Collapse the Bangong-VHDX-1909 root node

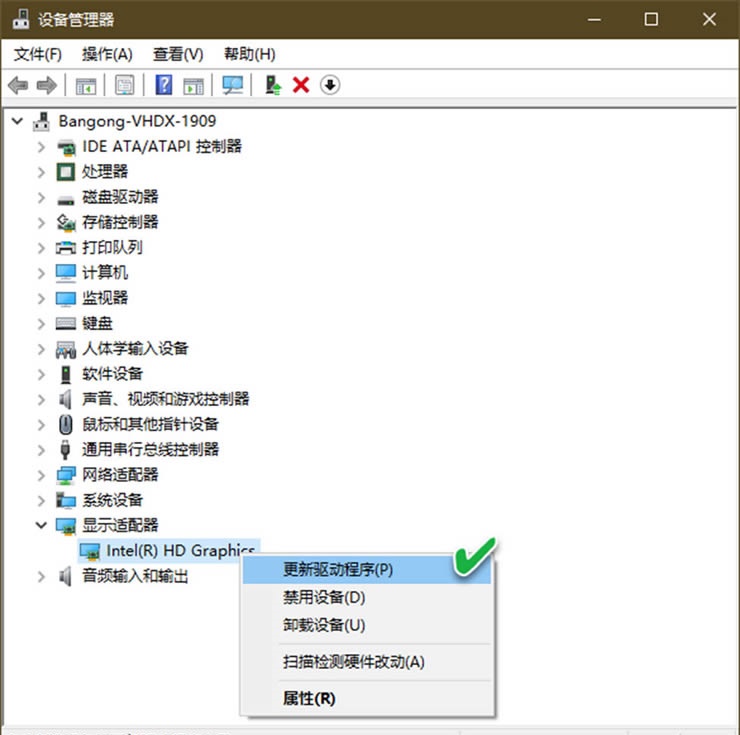[17, 121]
